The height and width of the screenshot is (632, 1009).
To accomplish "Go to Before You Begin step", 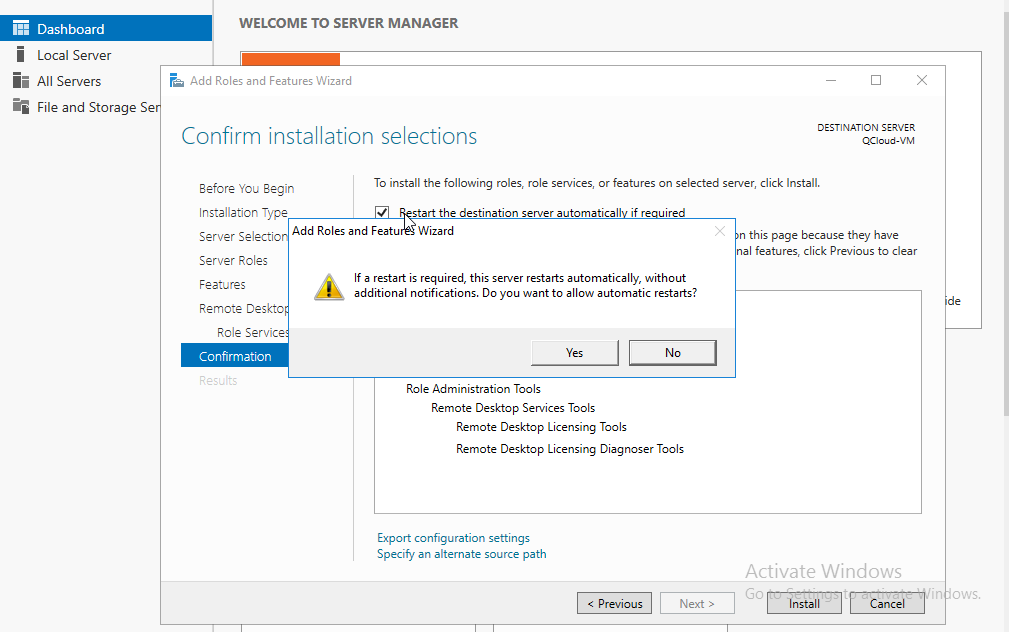I will click(246, 189).
